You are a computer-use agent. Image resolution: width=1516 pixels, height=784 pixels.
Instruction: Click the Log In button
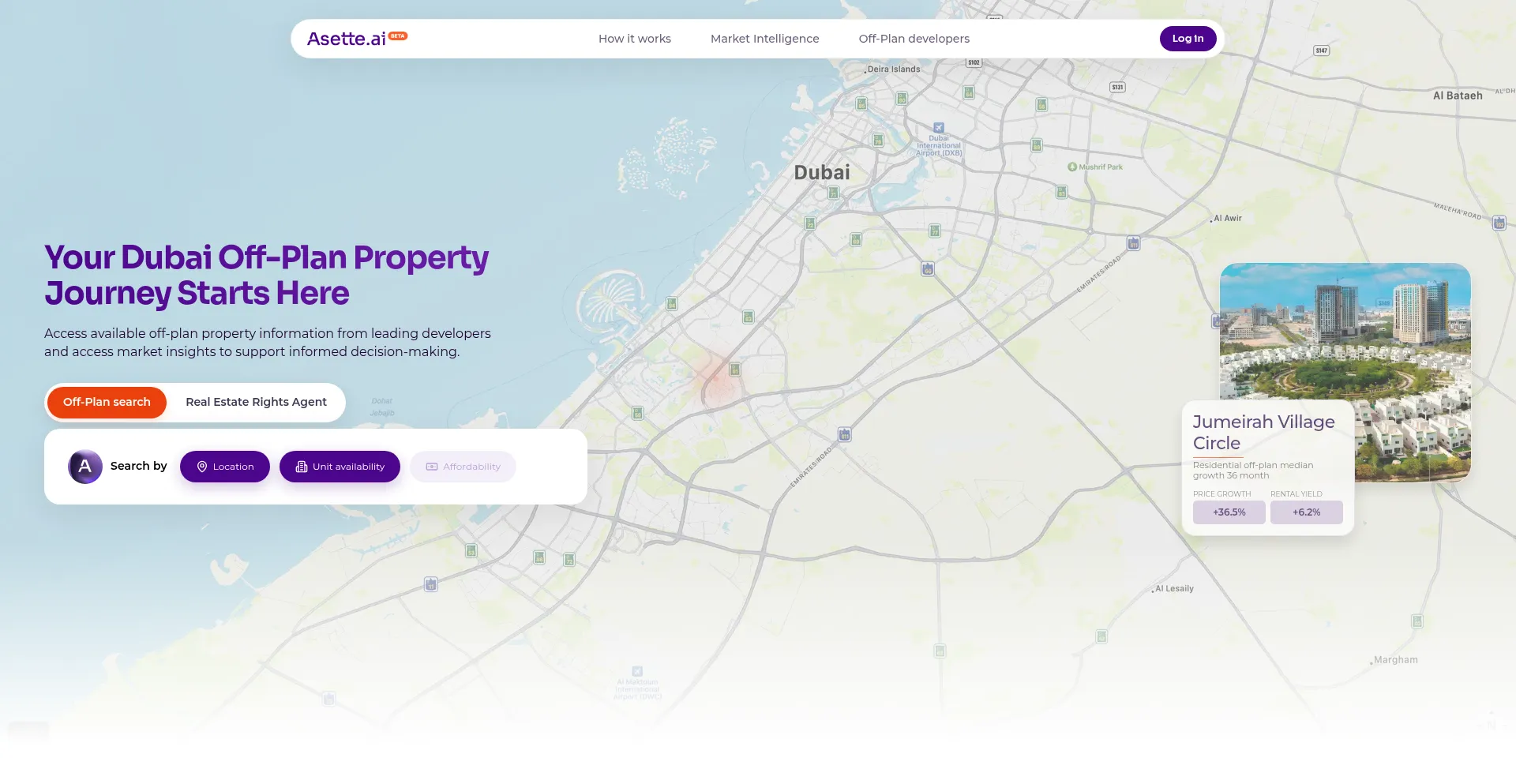[1188, 39]
